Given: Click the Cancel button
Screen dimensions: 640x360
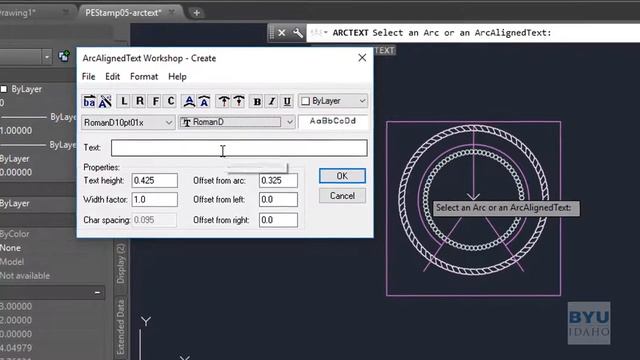Looking at the screenshot, I should point(342,196).
